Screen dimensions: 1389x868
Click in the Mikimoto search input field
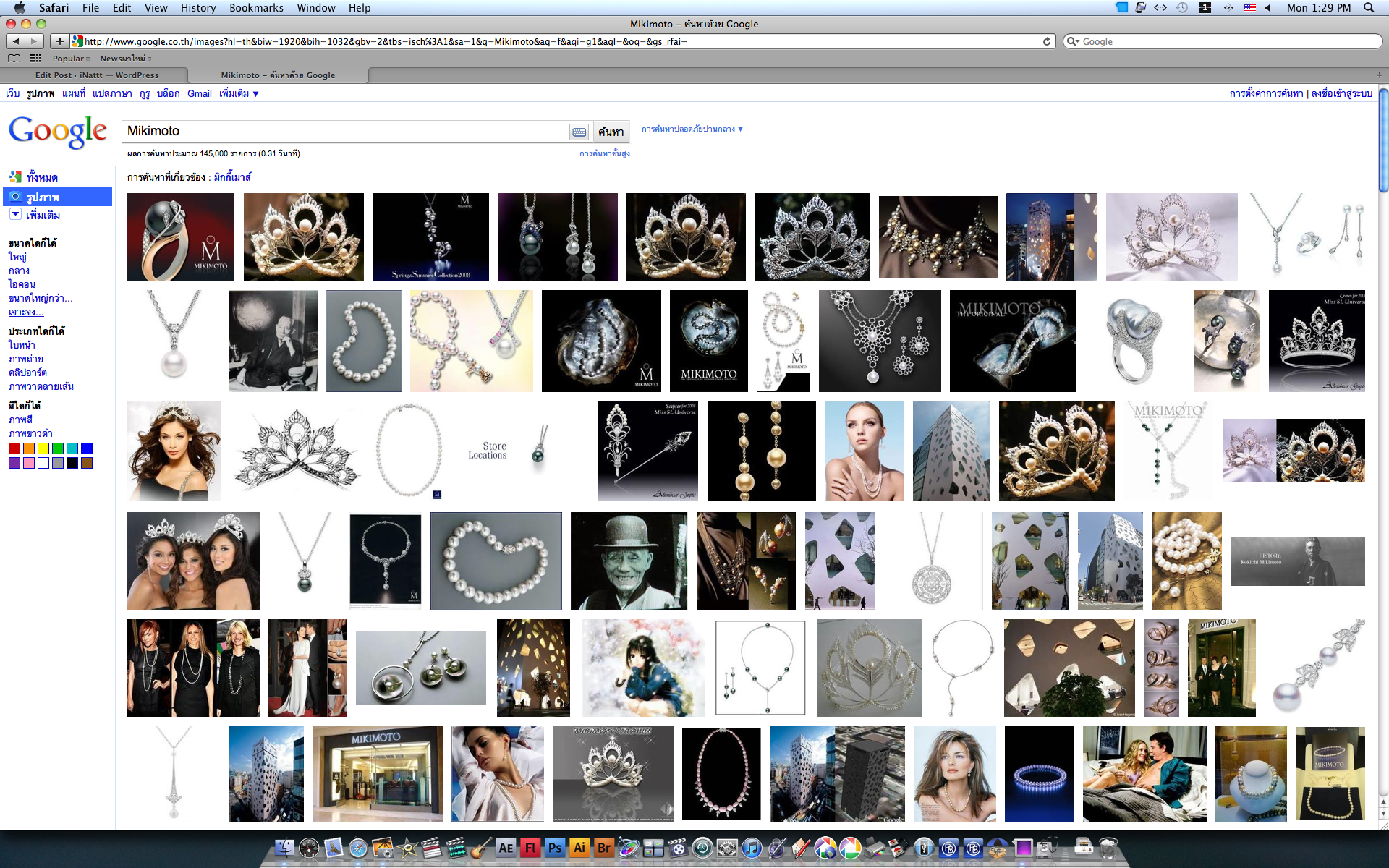click(x=346, y=132)
